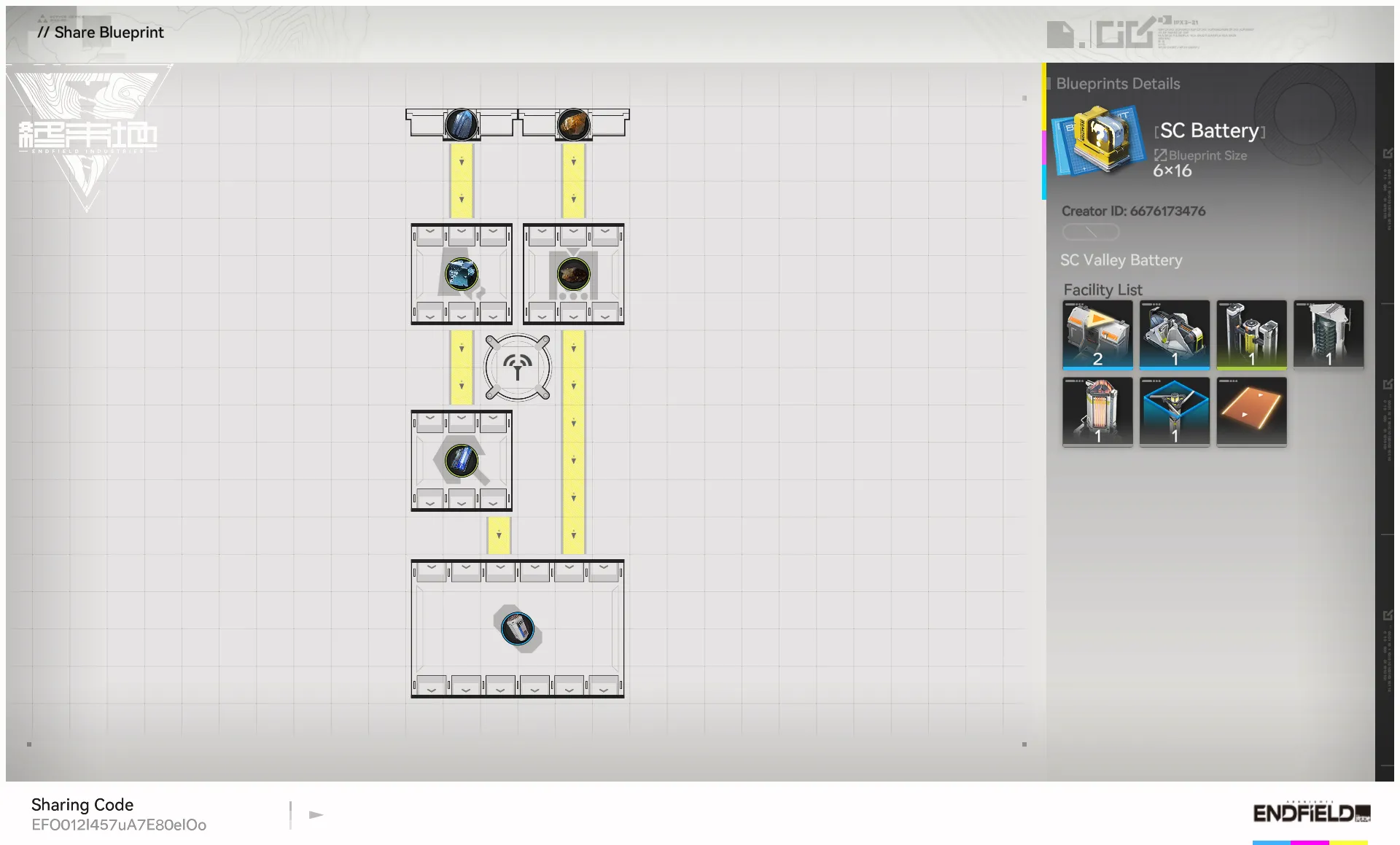Click the topmost export icon on the right edge
1400x845 pixels.
pyautogui.click(x=1388, y=153)
